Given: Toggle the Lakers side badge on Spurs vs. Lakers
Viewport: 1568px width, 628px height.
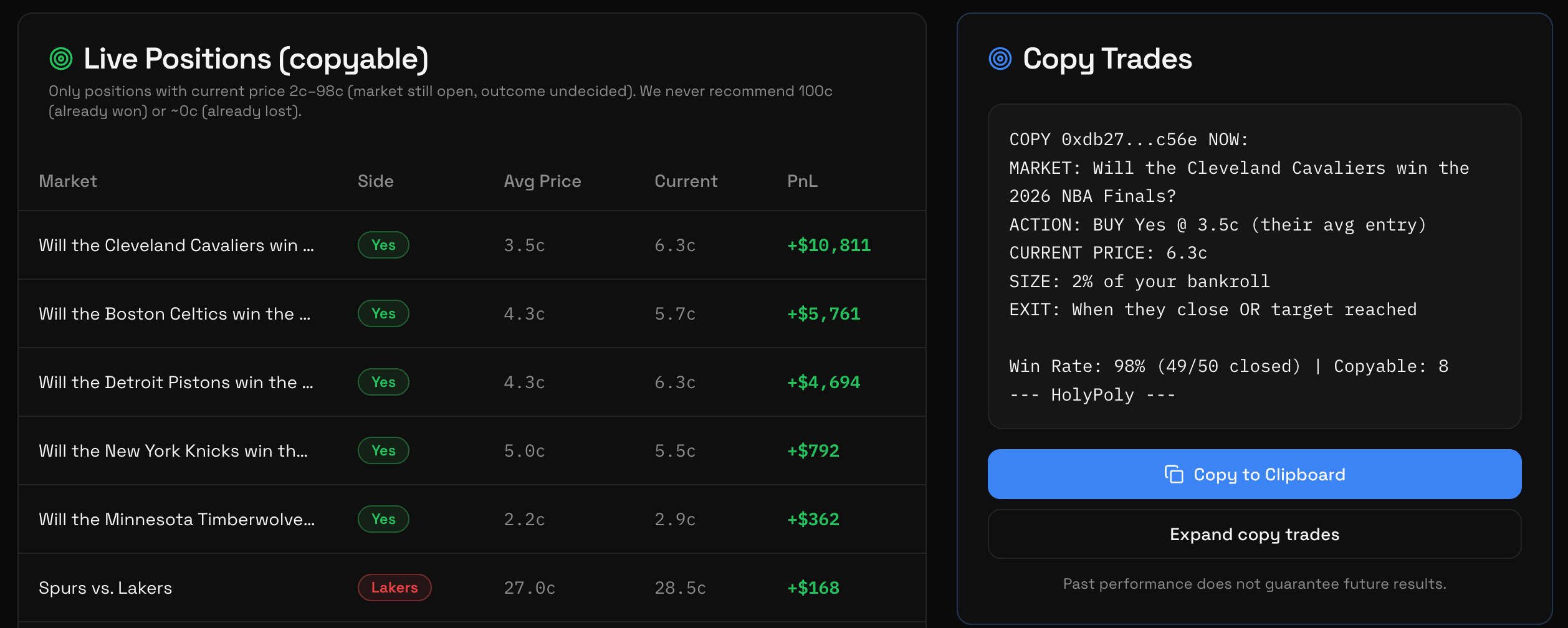Looking at the screenshot, I should 394,587.
